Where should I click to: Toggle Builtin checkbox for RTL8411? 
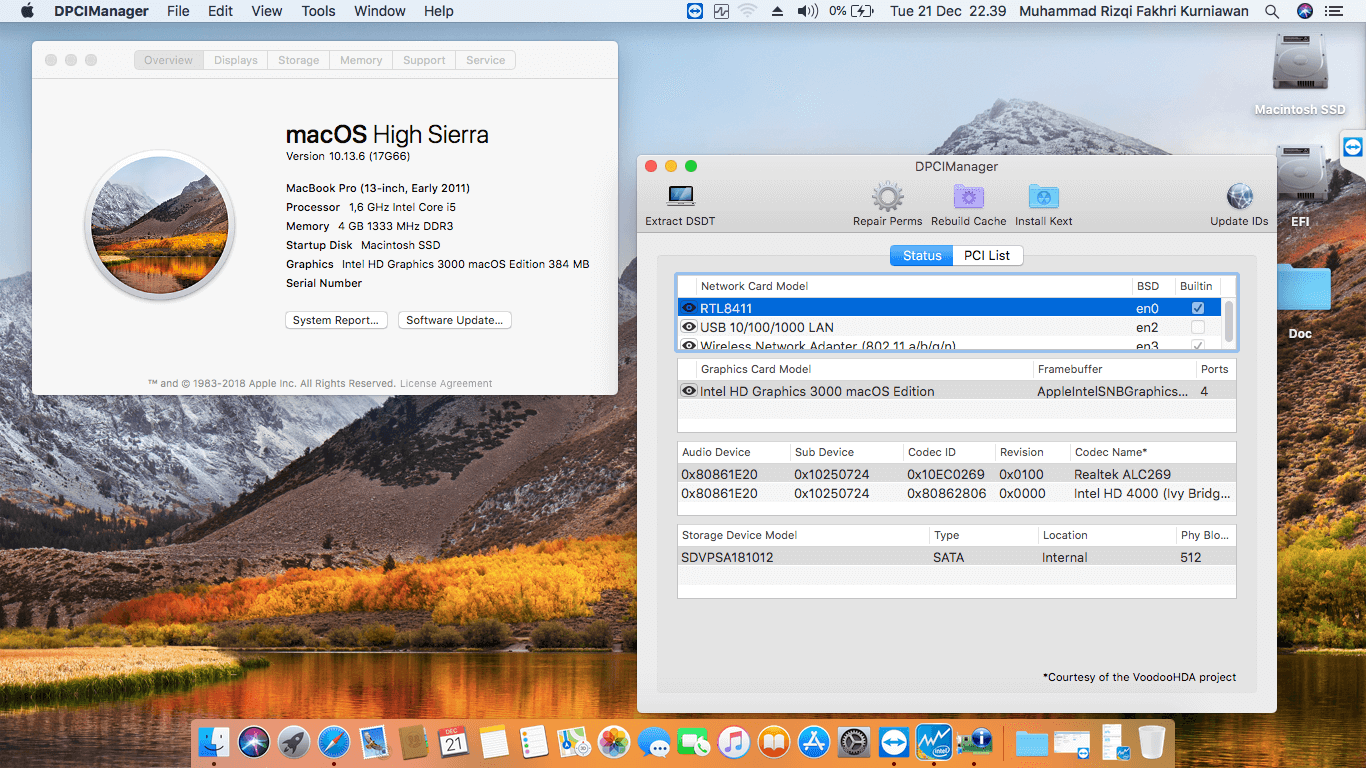click(1198, 308)
